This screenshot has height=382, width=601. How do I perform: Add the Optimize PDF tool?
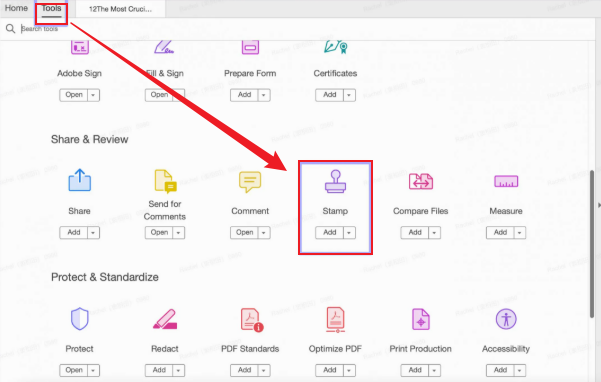[x=329, y=370]
